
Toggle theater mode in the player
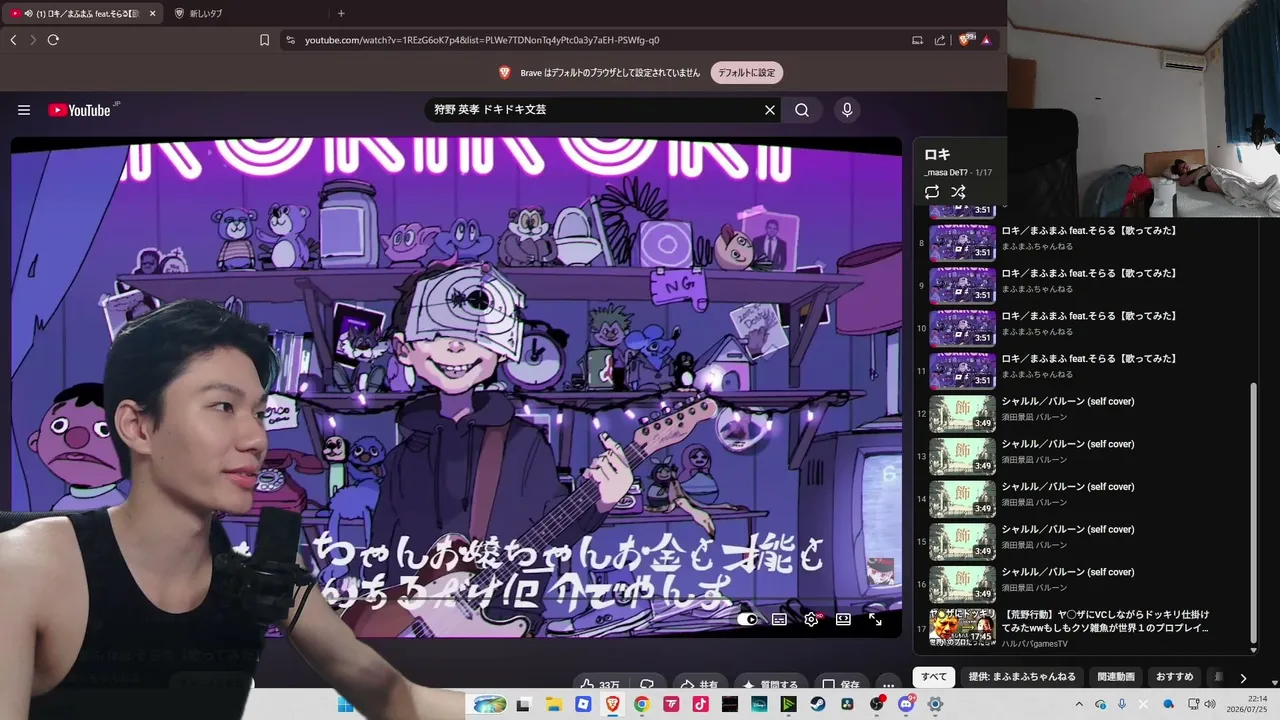click(x=843, y=619)
